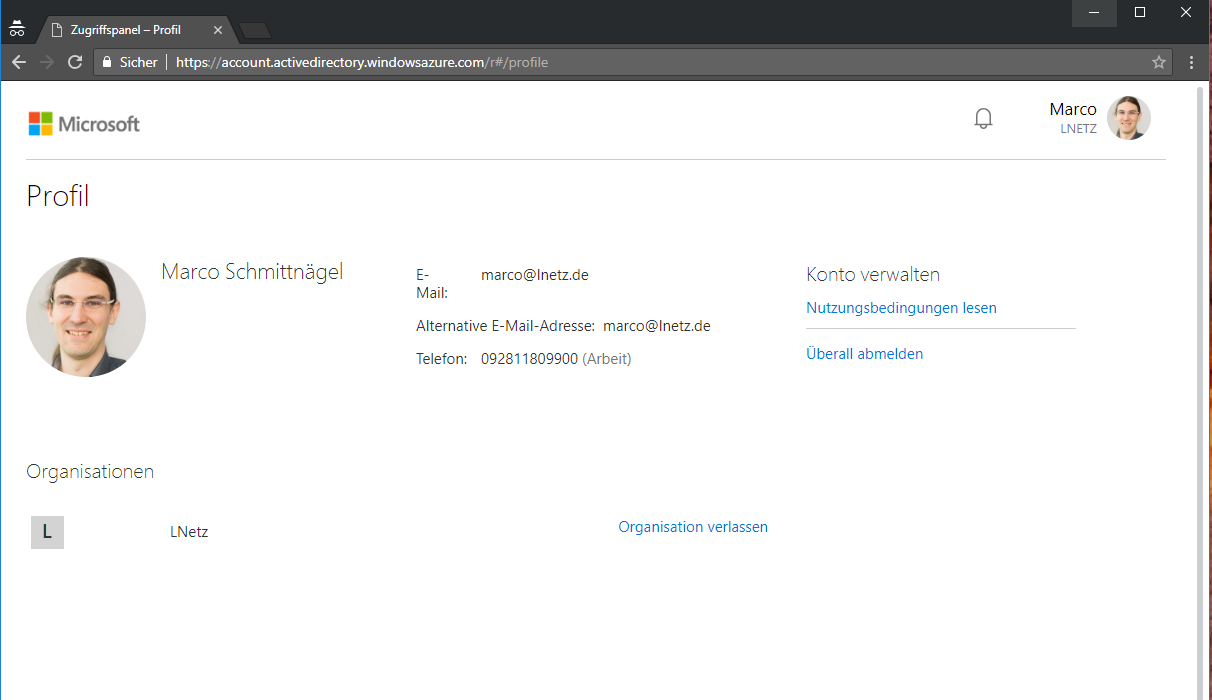The width and height of the screenshot is (1212, 700).
Task: Reload the profile page
Action: (x=75, y=62)
